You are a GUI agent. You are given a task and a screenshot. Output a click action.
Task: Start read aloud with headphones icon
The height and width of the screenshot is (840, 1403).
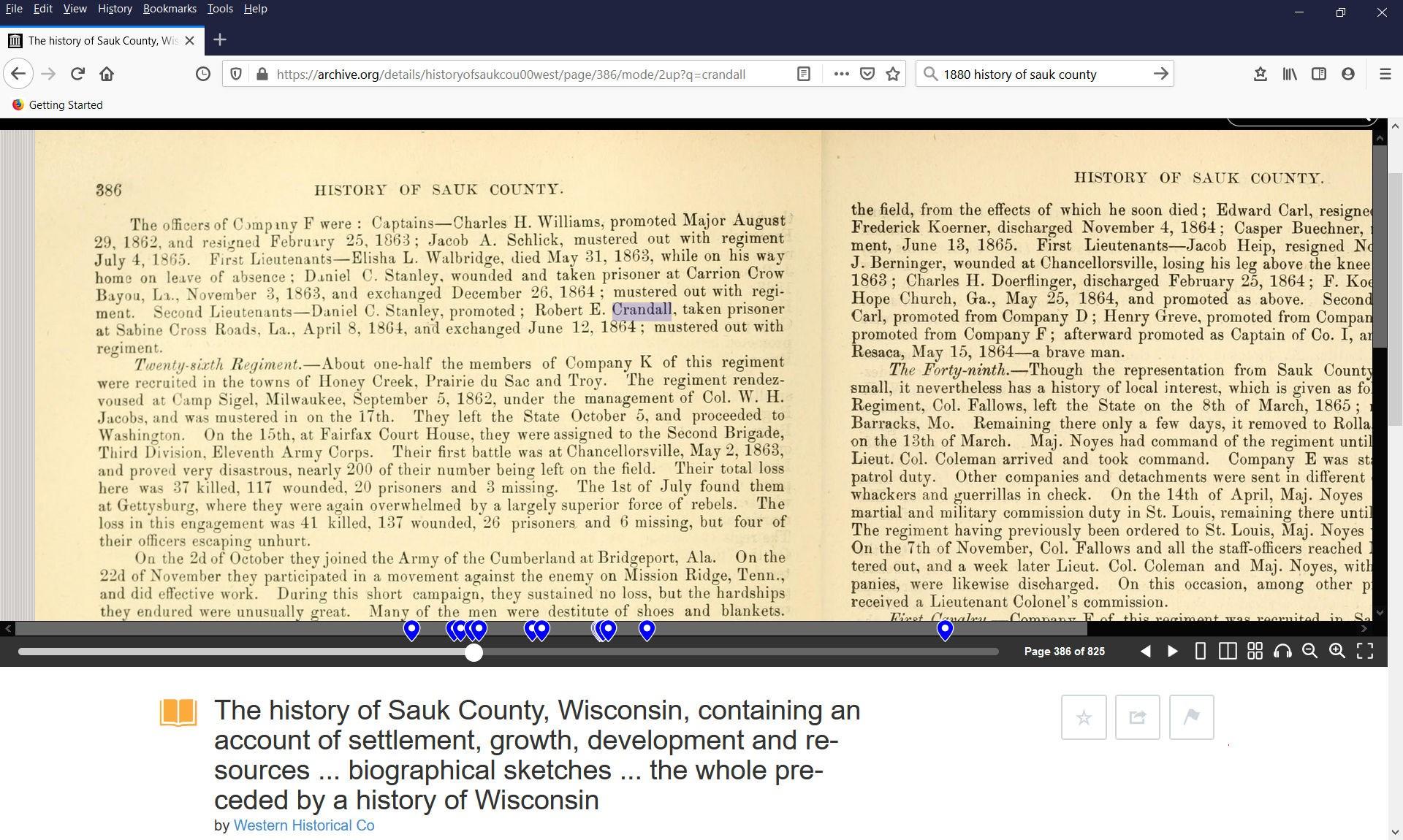click(x=1282, y=652)
